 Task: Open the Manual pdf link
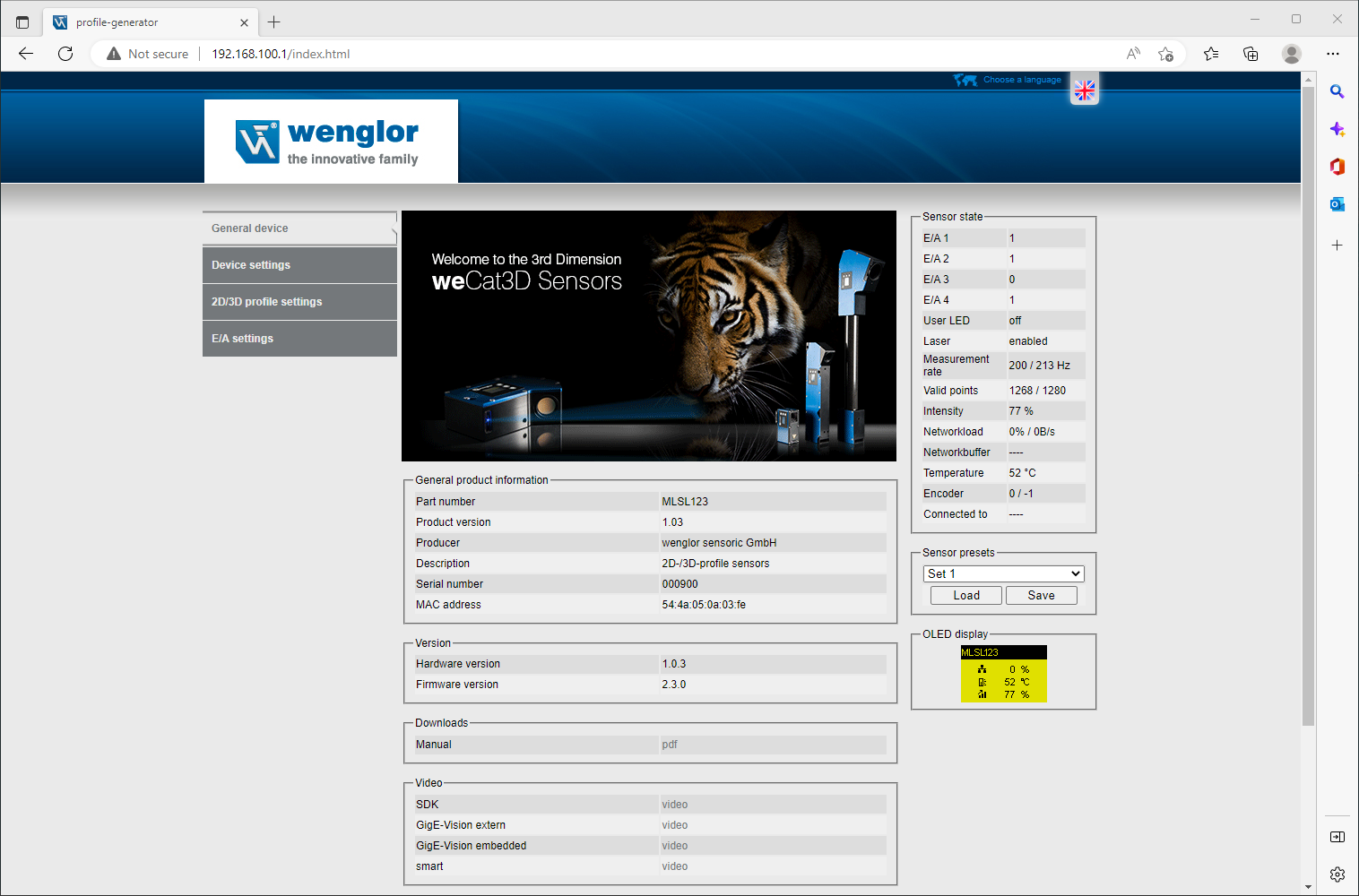670,745
